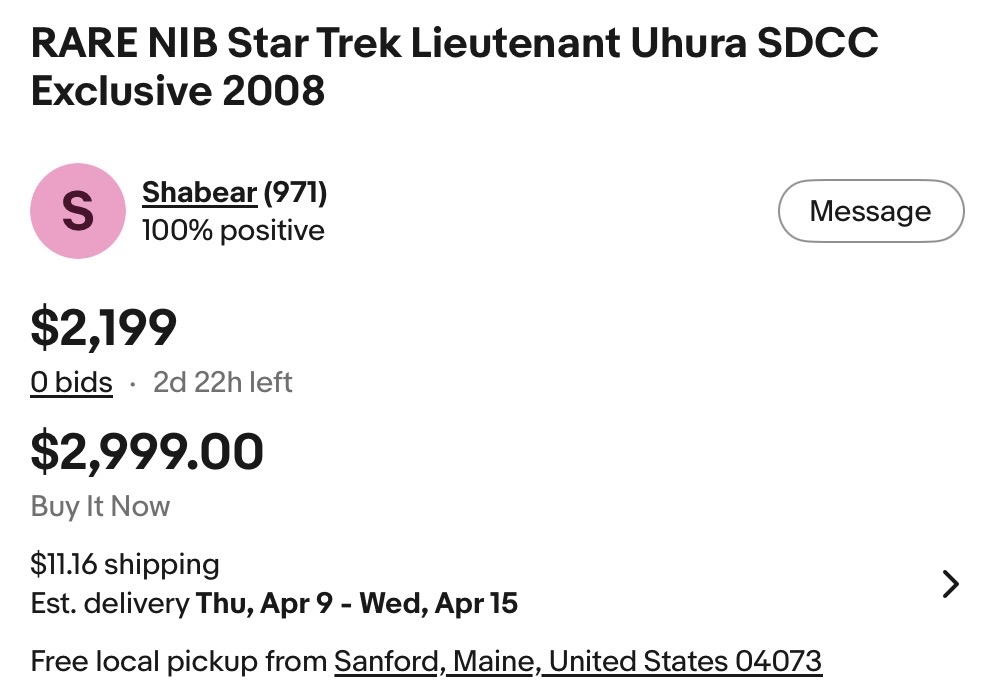Click the 2d 22h left timer

tap(222, 382)
